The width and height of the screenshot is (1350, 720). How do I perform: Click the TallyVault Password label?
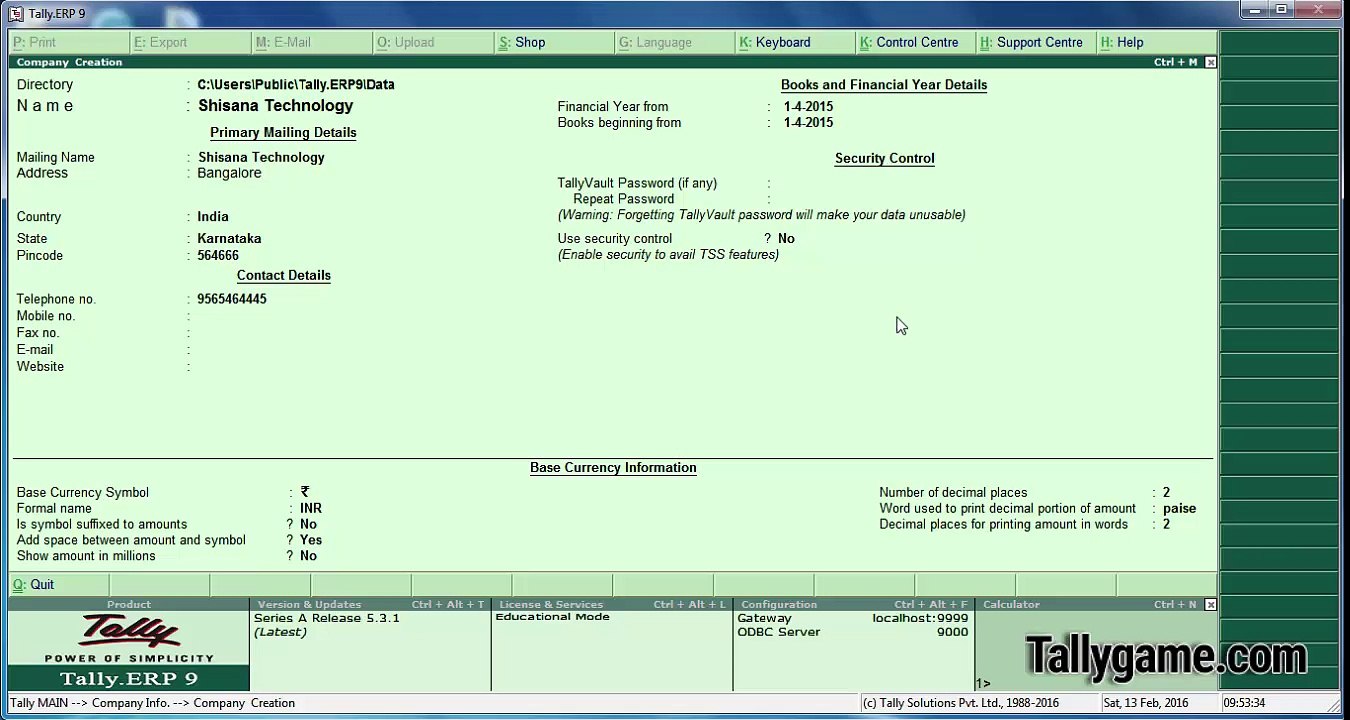[637, 183]
